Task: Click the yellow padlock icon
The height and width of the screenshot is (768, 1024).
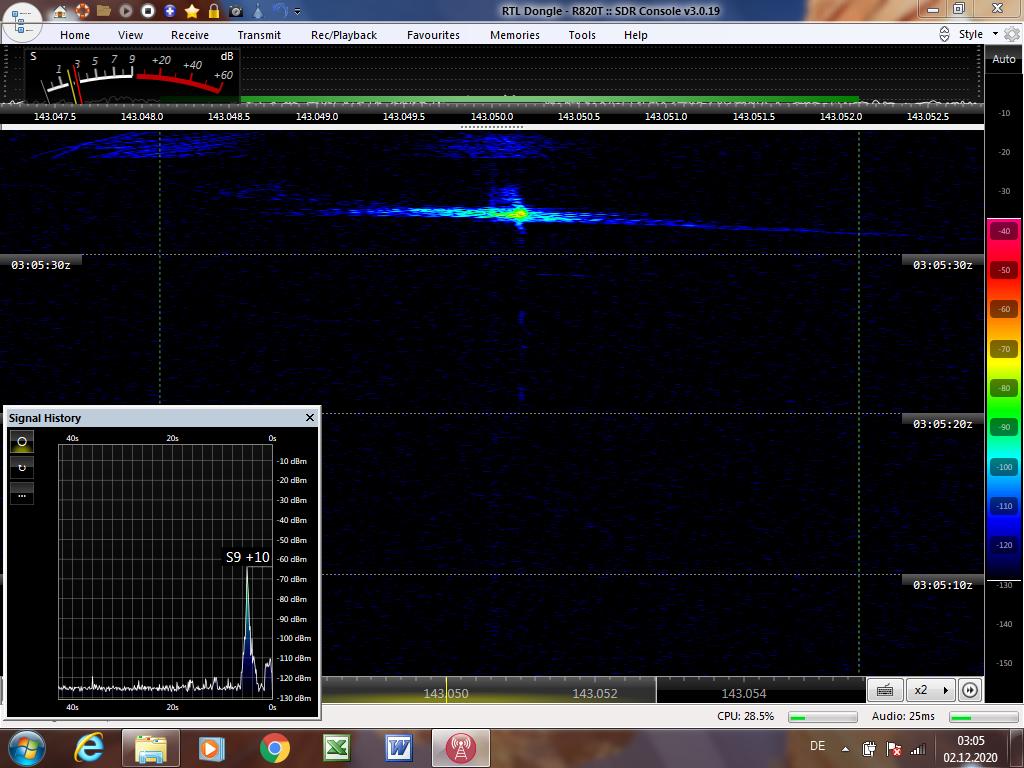Action: point(214,10)
